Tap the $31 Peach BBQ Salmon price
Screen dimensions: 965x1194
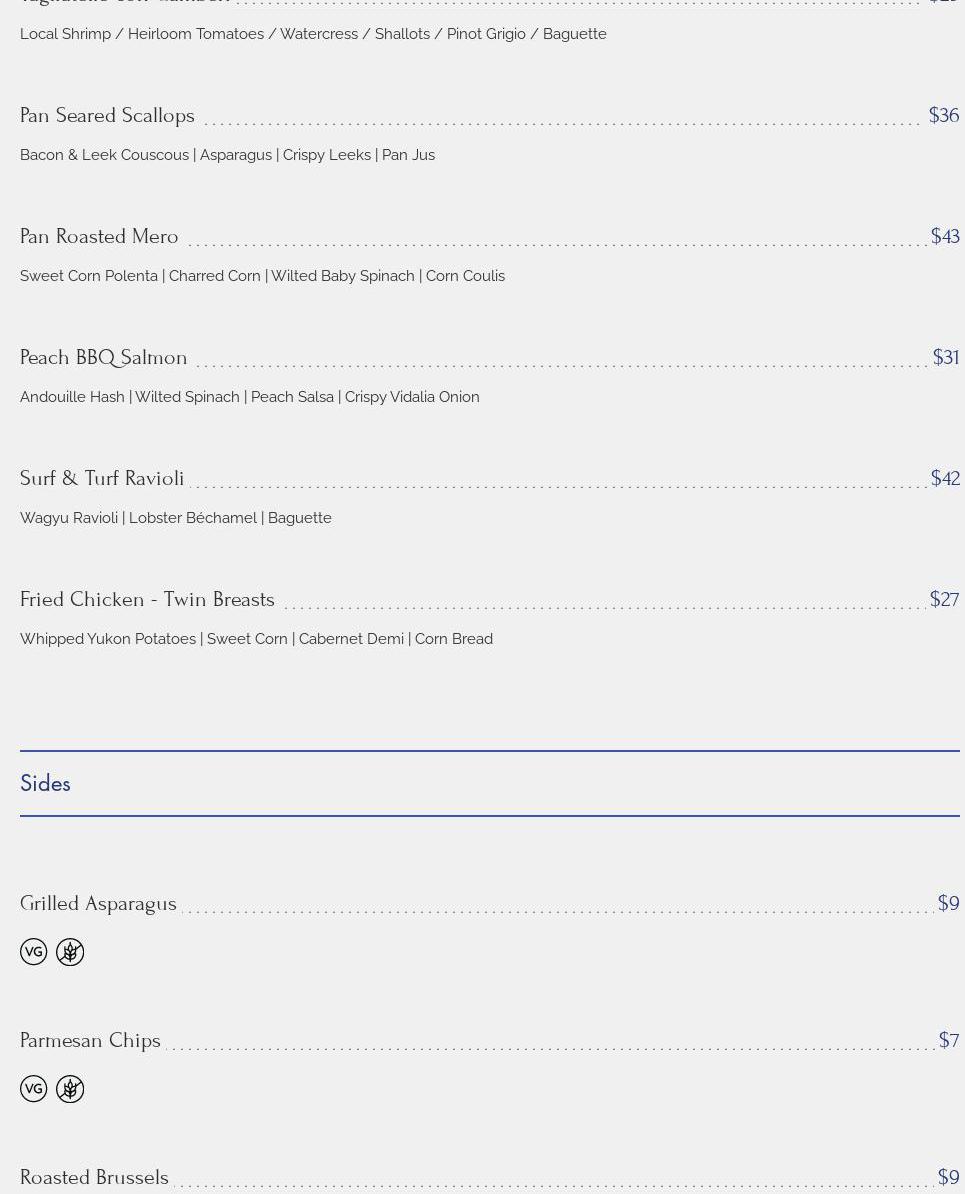point(945,358)
